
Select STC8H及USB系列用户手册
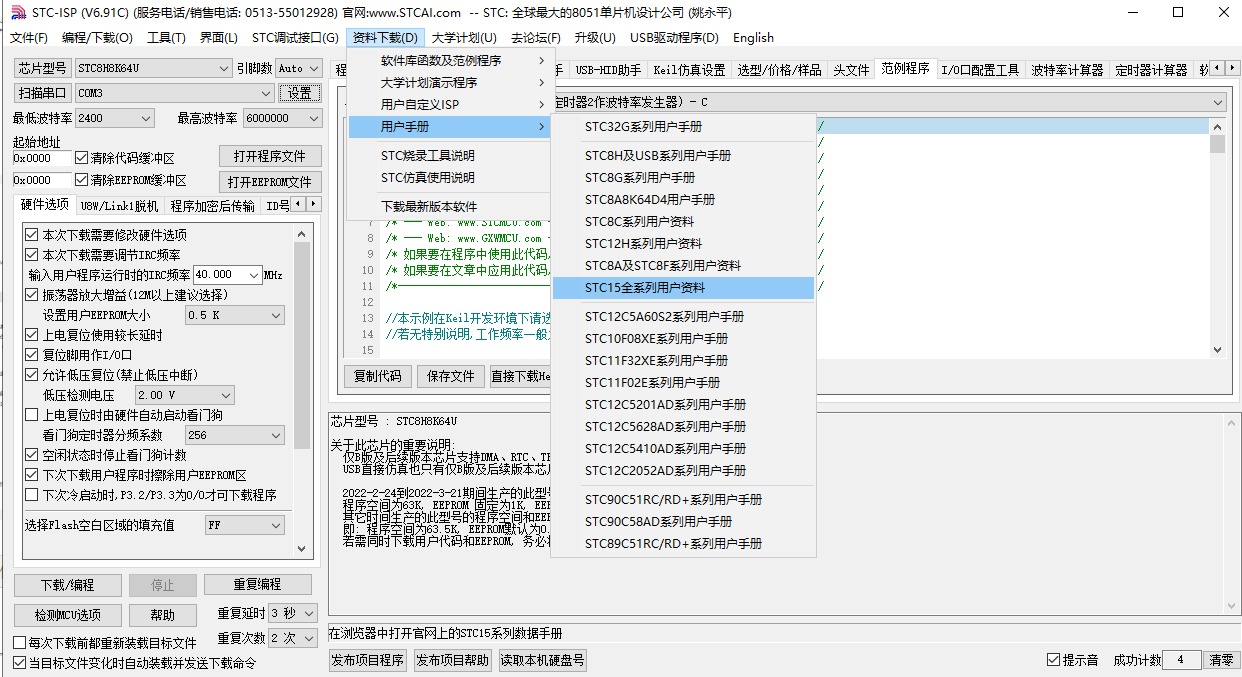(x=684, y=156)
